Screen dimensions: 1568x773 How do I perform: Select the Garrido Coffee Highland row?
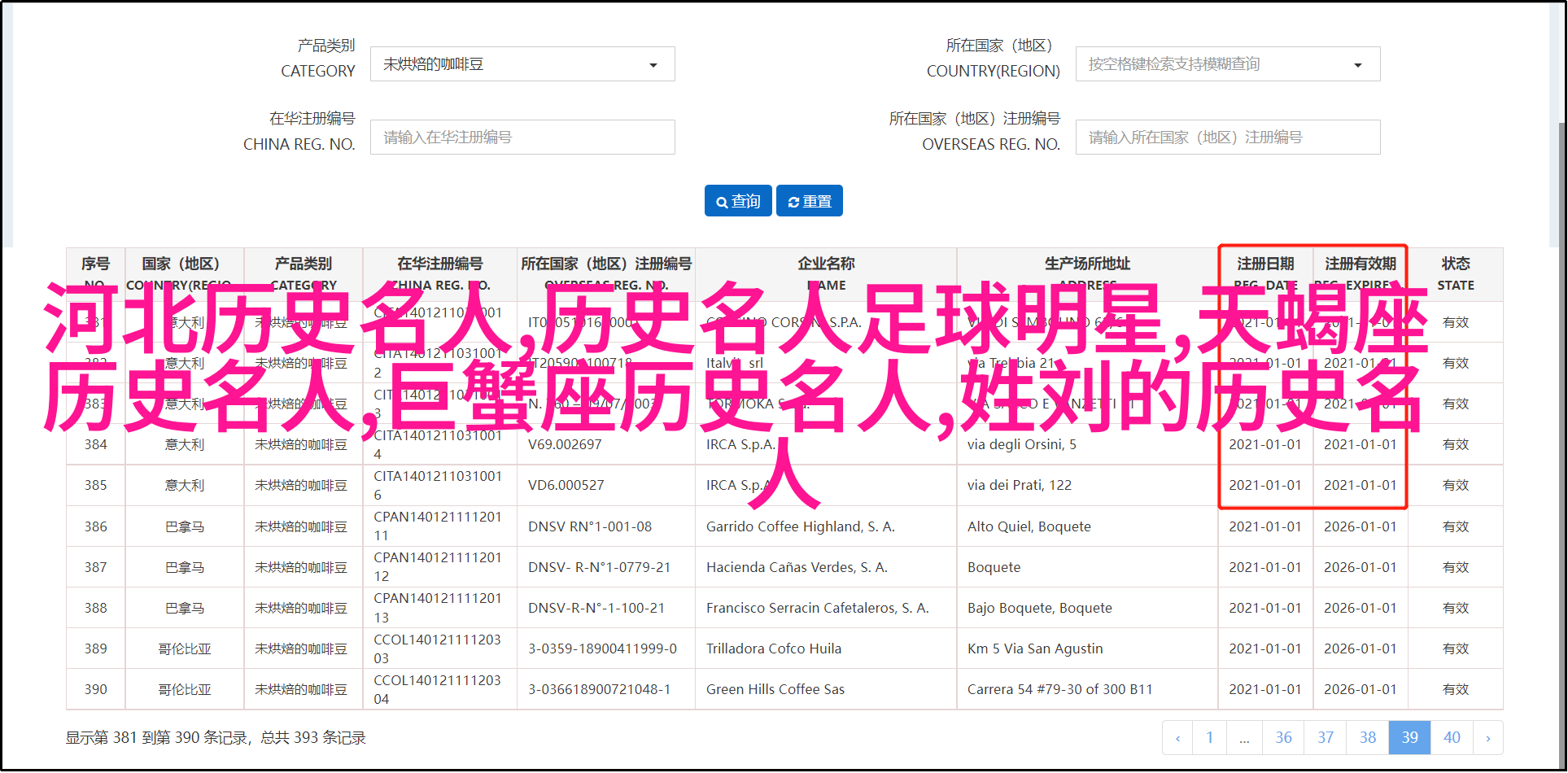point(800,526)
